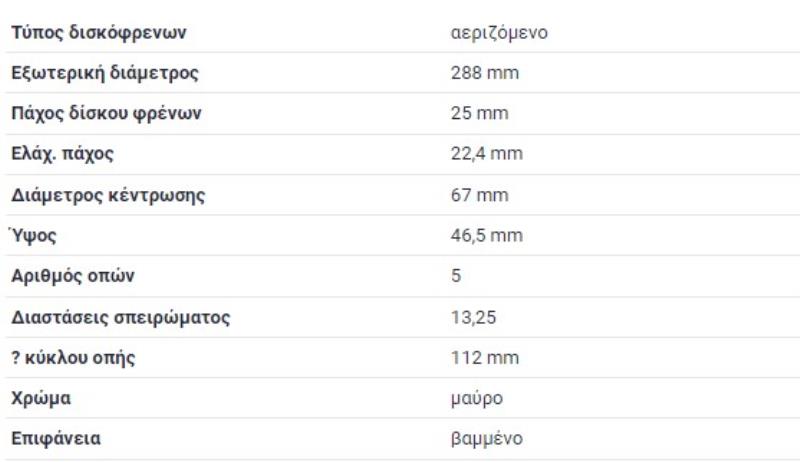The image size is (800, 462).
Task: Select the '112 mm' value
Action: 485,358
